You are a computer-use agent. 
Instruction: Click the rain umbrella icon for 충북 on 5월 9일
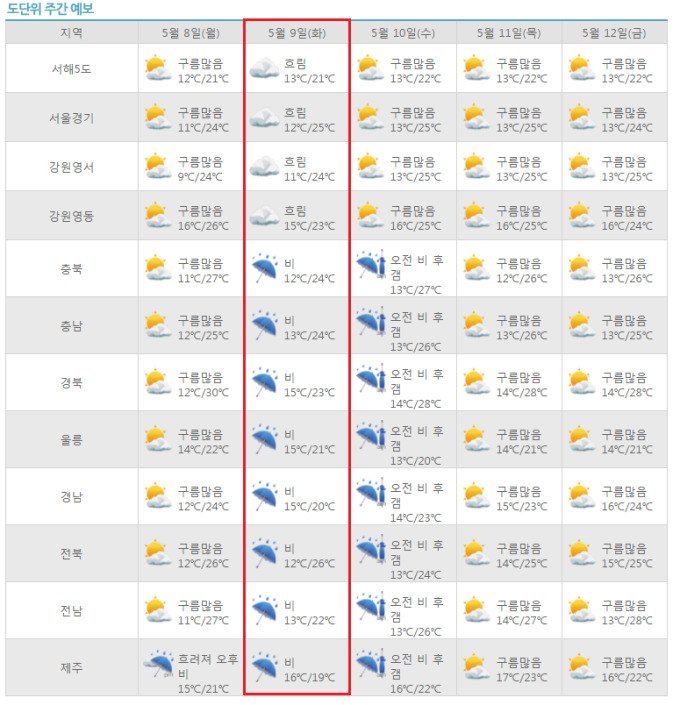coord(264,268)
